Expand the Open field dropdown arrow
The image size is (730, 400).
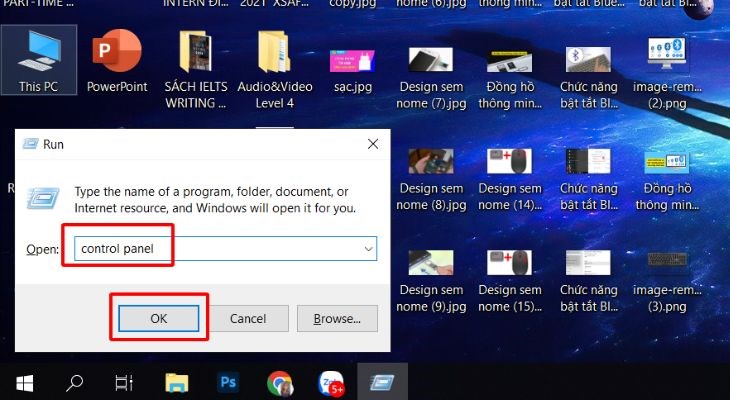coord(369,249)
